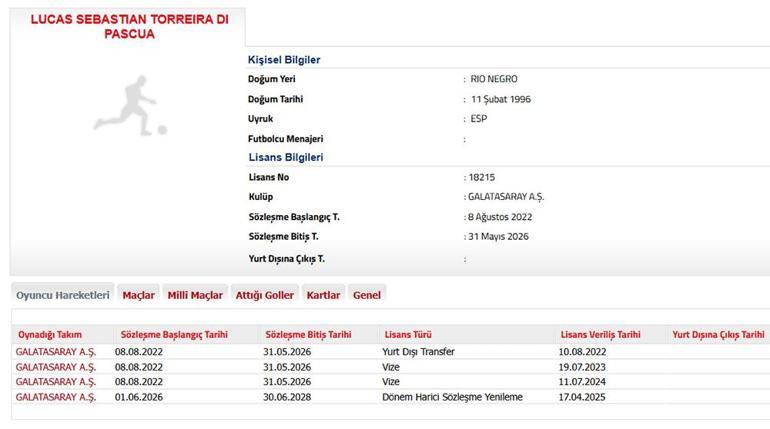Open Galatasaray link in the 11.07.2024 Vize row
This screenshot has width=770, height=429.
pos(56,382)
